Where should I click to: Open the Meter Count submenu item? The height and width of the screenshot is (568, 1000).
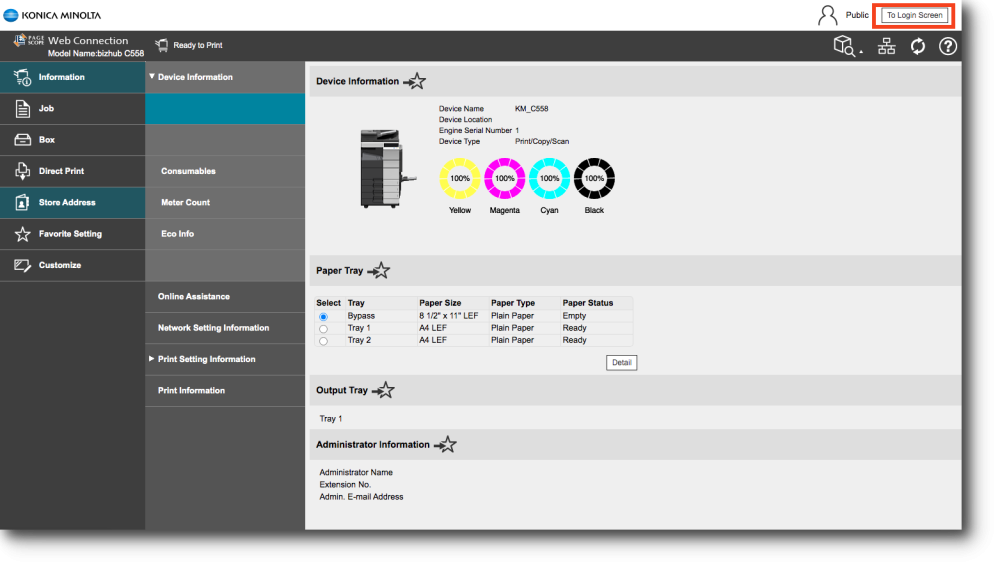tap(186, 202)
